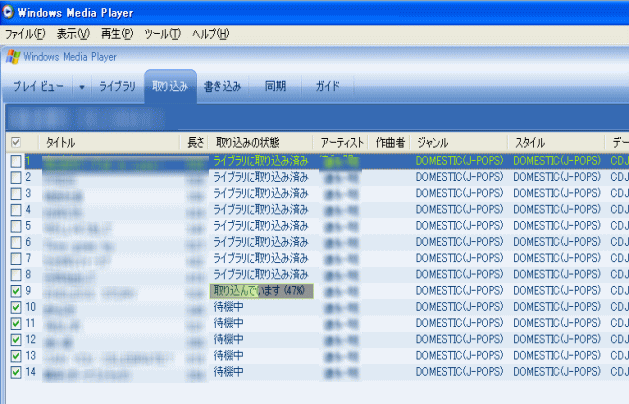Click track 14 style DOMESTIC(J-POPS) cell
Viewport: 629px width, 404px height.
[557, 372]
